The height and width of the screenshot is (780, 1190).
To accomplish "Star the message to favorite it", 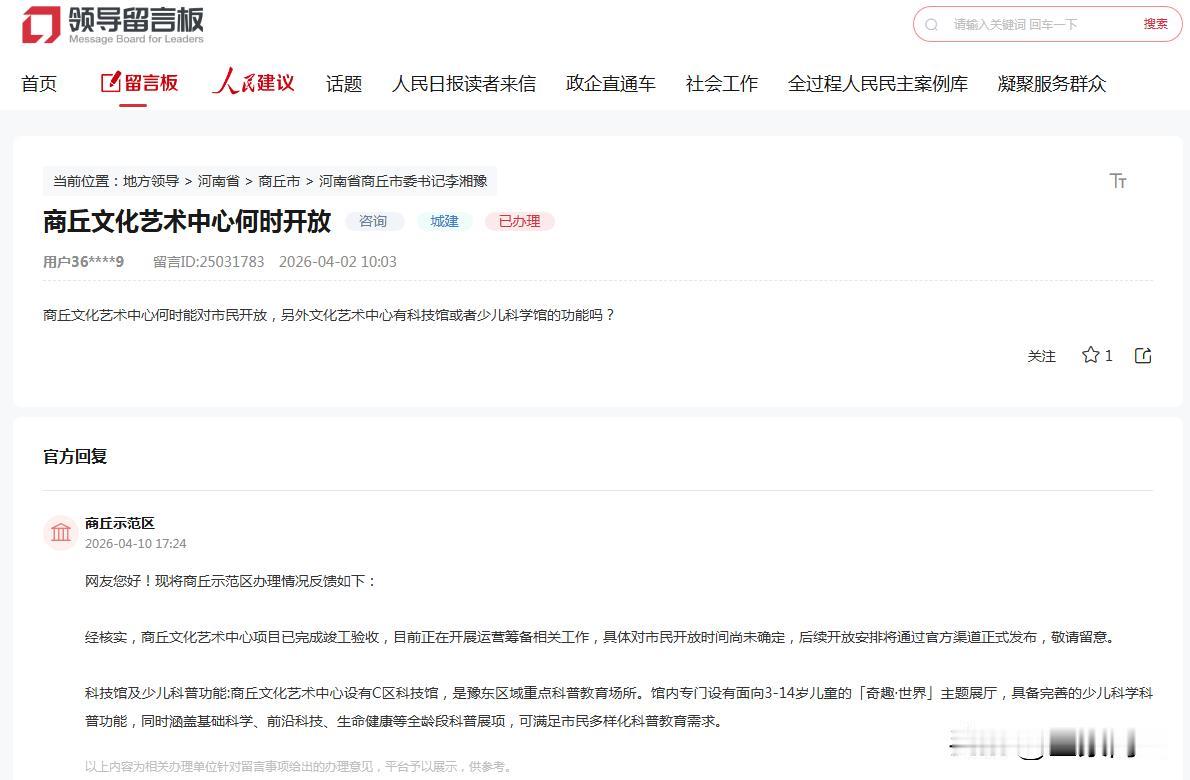I will click(1089, 355).
